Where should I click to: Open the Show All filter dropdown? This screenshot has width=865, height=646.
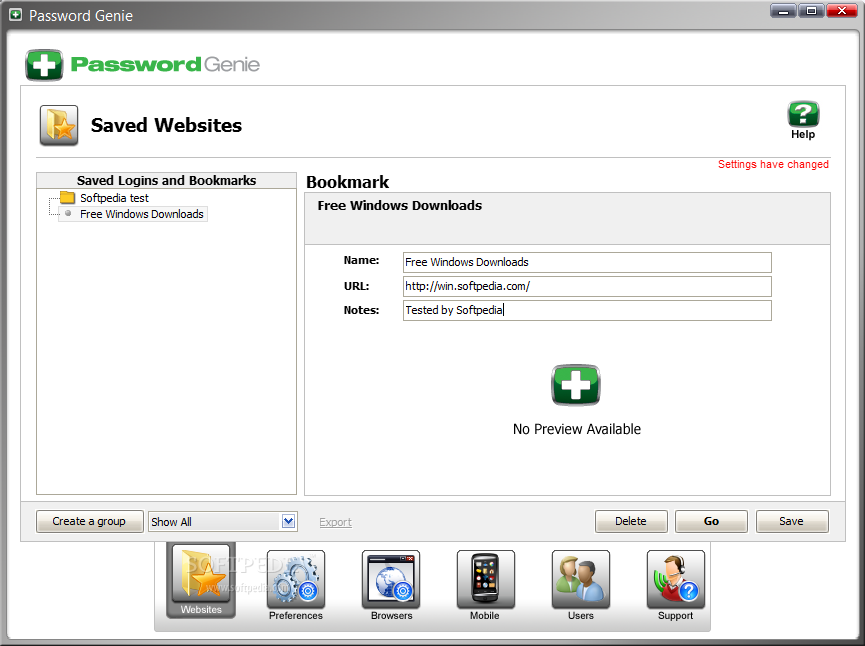click(x=222, y=521)
